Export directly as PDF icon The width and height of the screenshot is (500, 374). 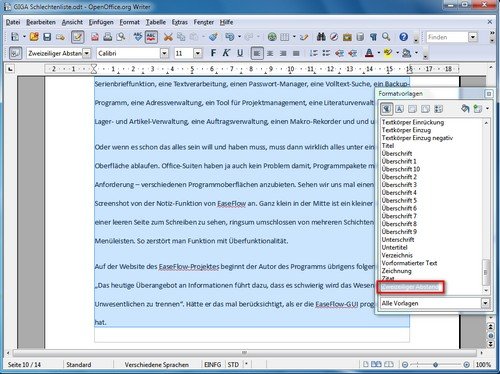point(95,37)
